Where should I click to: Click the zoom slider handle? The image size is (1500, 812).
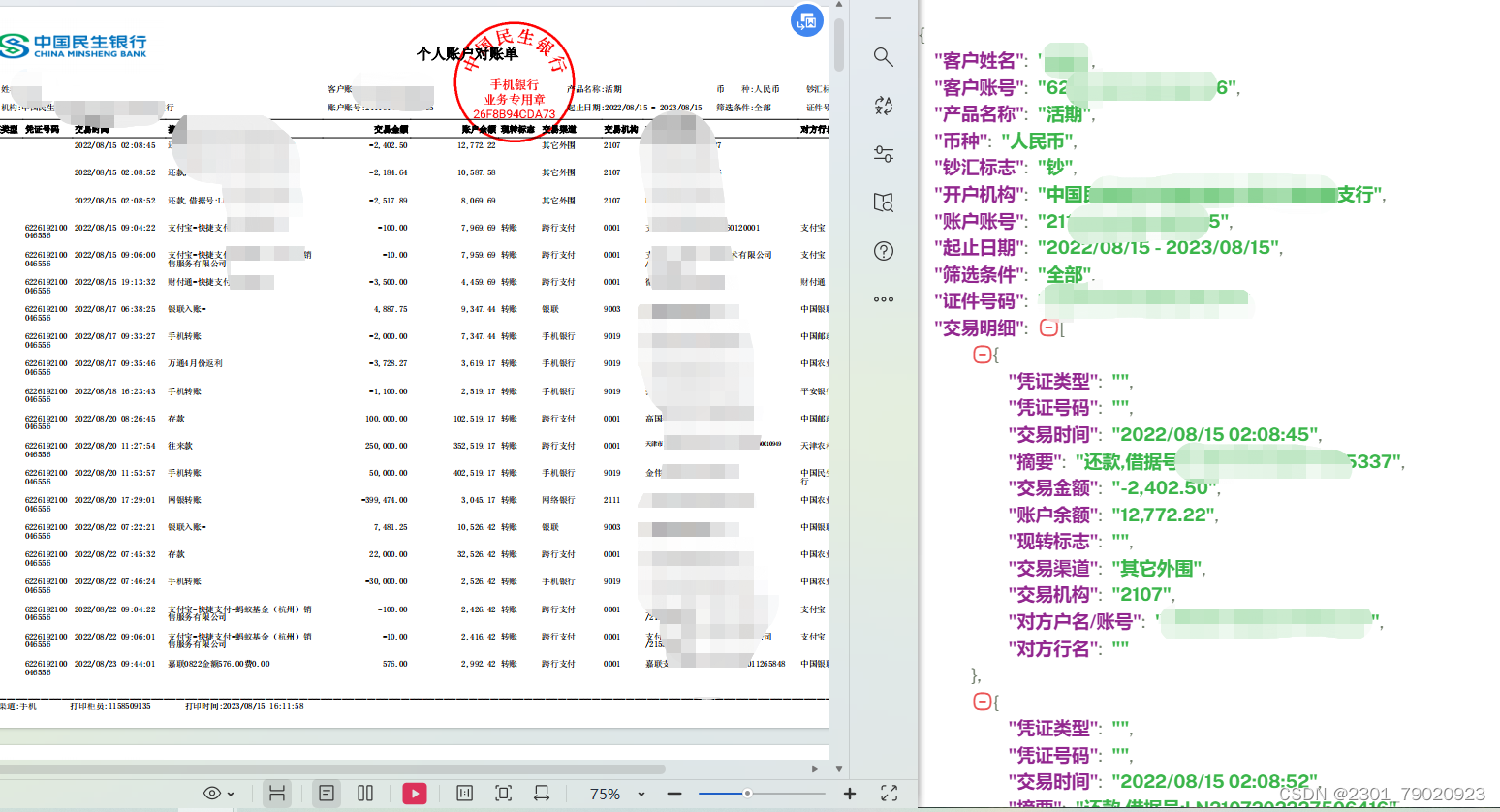(747, 794)
